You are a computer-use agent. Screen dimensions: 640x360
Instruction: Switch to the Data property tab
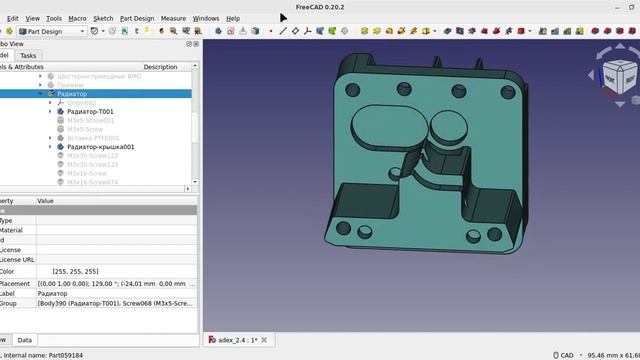[24, 340]
